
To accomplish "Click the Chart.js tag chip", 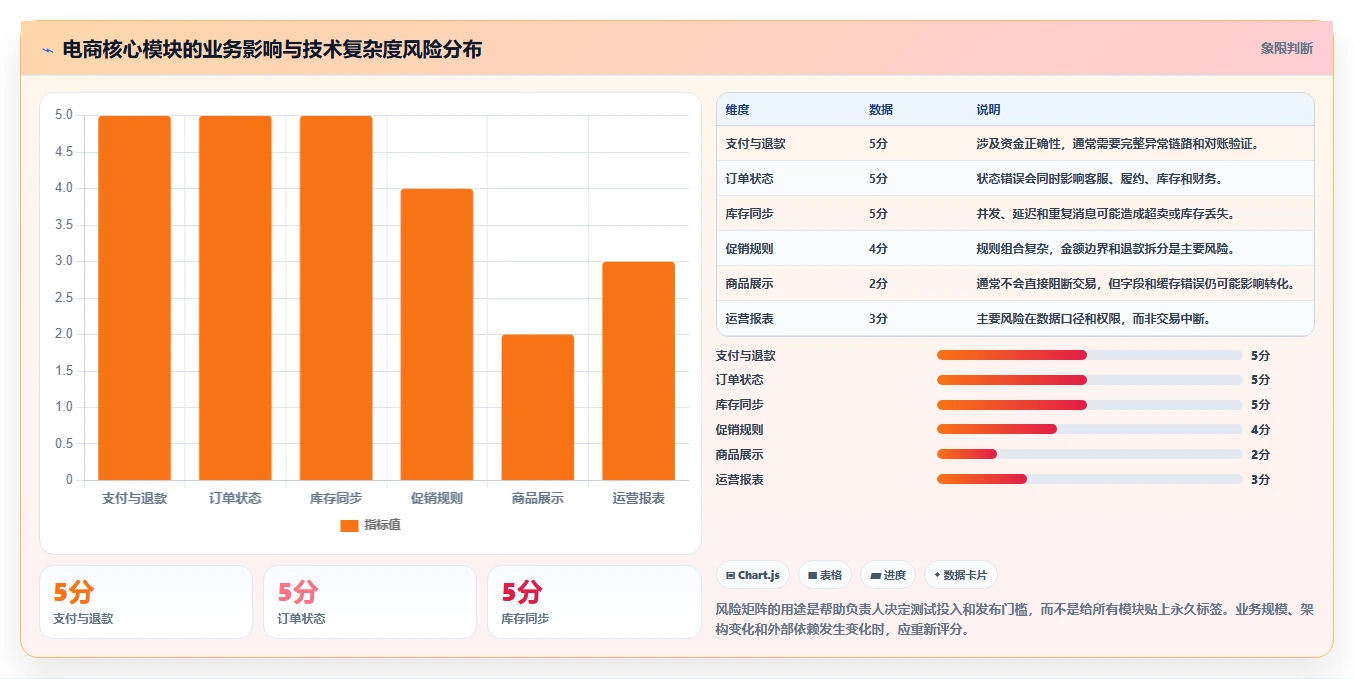I will pos(753,575).
